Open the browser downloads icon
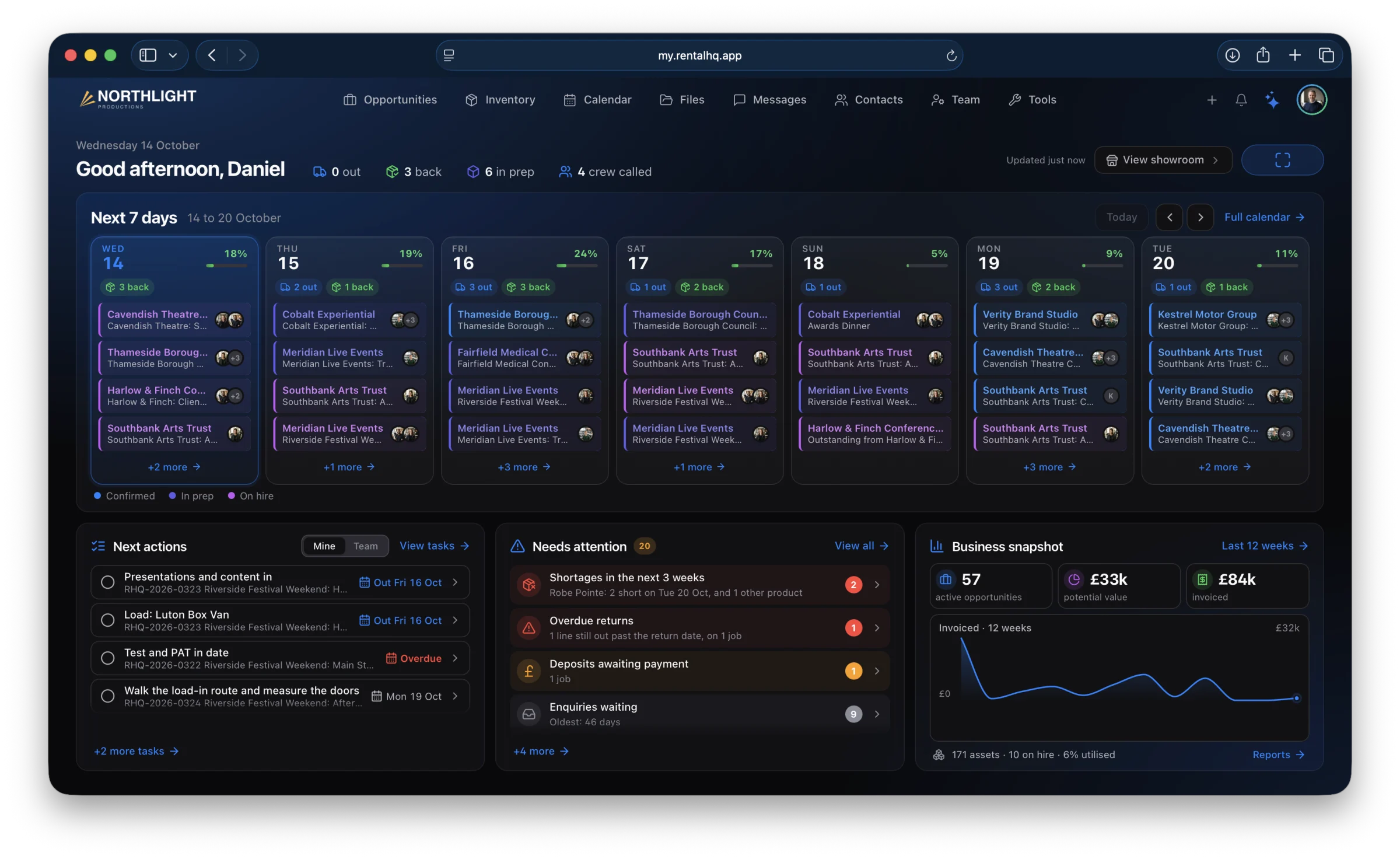The image size is (1400, 859). click(x=1232, y=55)
